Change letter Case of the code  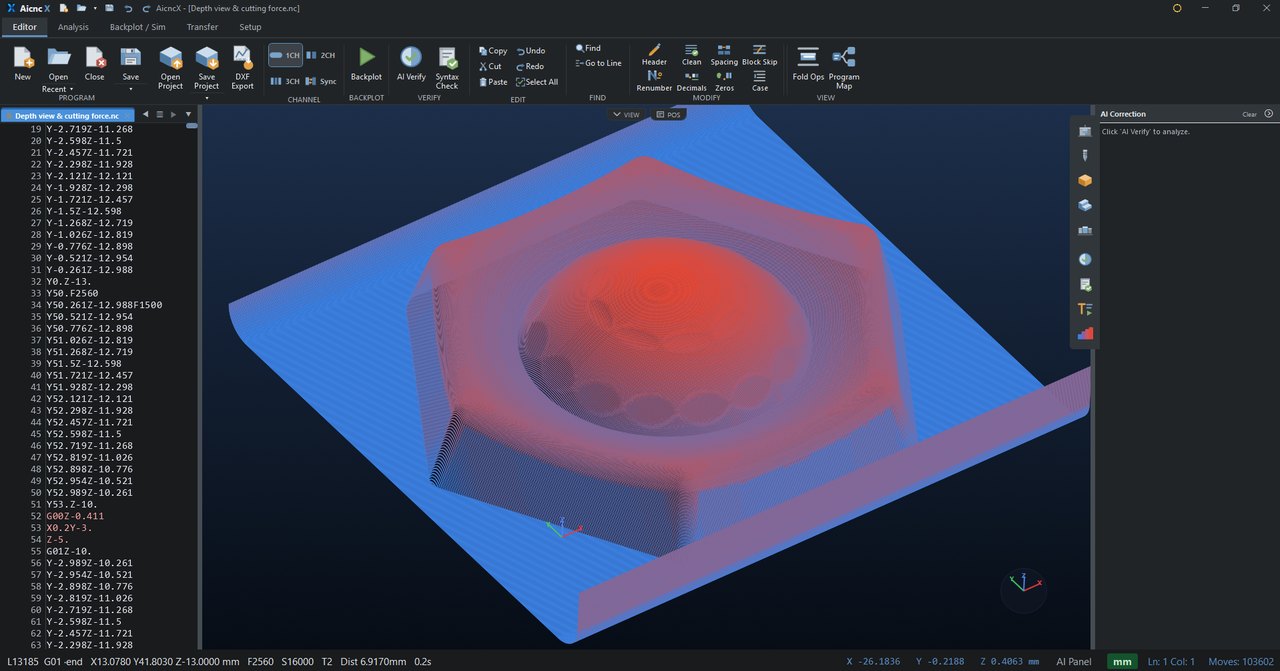(x=760, y=81)
